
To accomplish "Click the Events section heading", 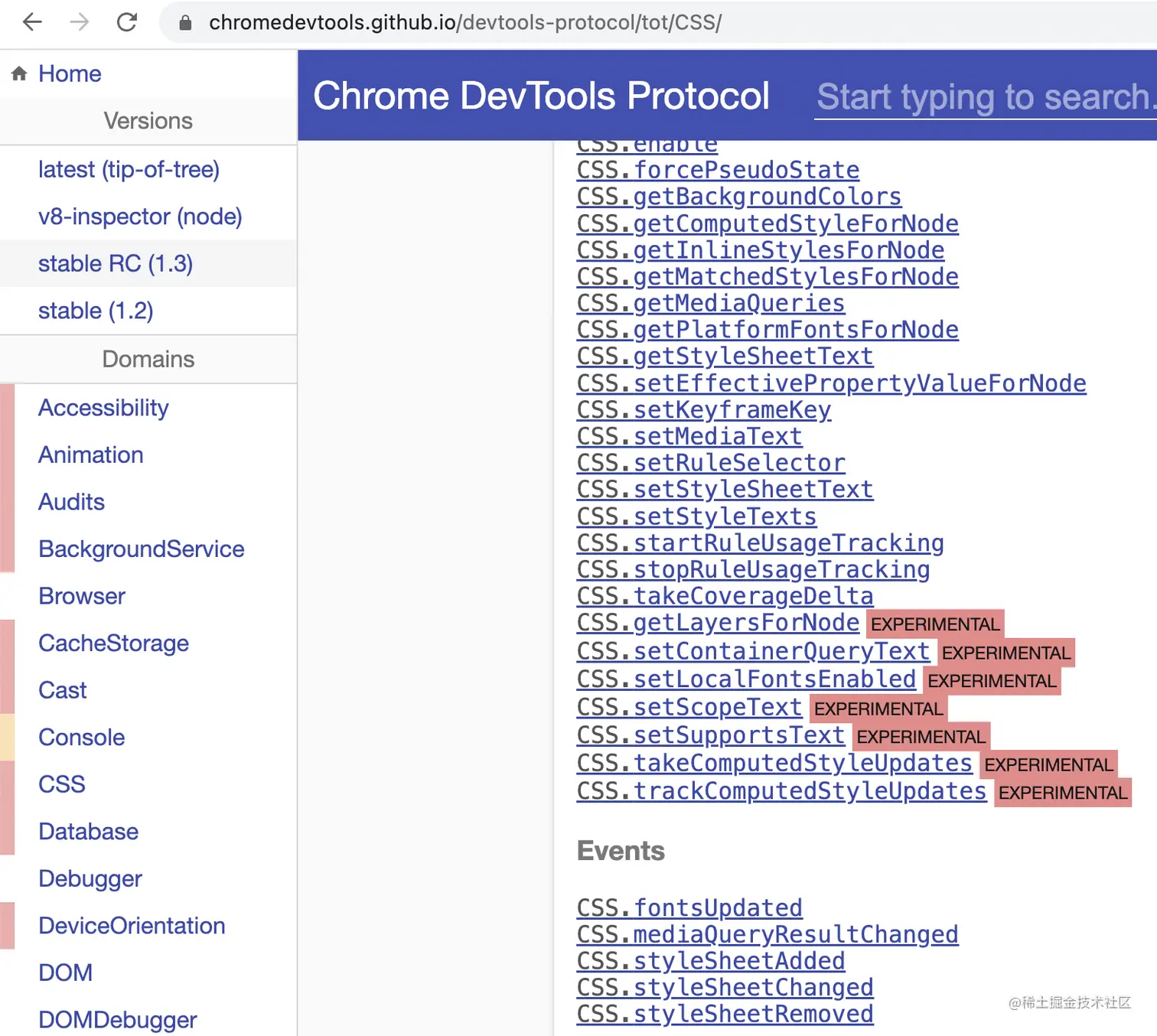I will (621, 851).
